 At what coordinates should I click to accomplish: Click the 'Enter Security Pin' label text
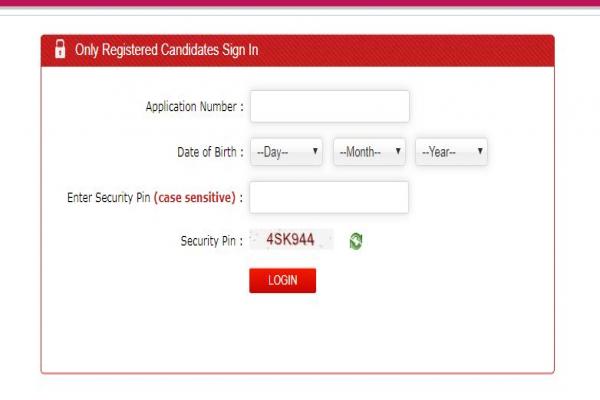click(108, 198)
